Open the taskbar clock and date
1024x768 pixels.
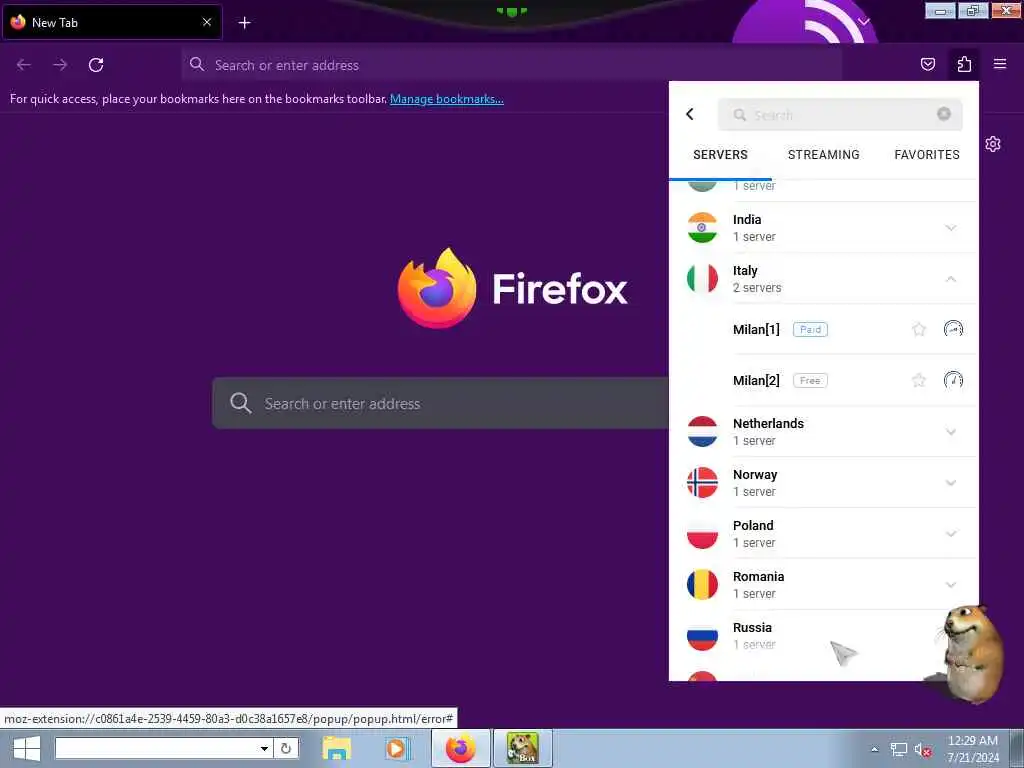(x=973, y=749)
